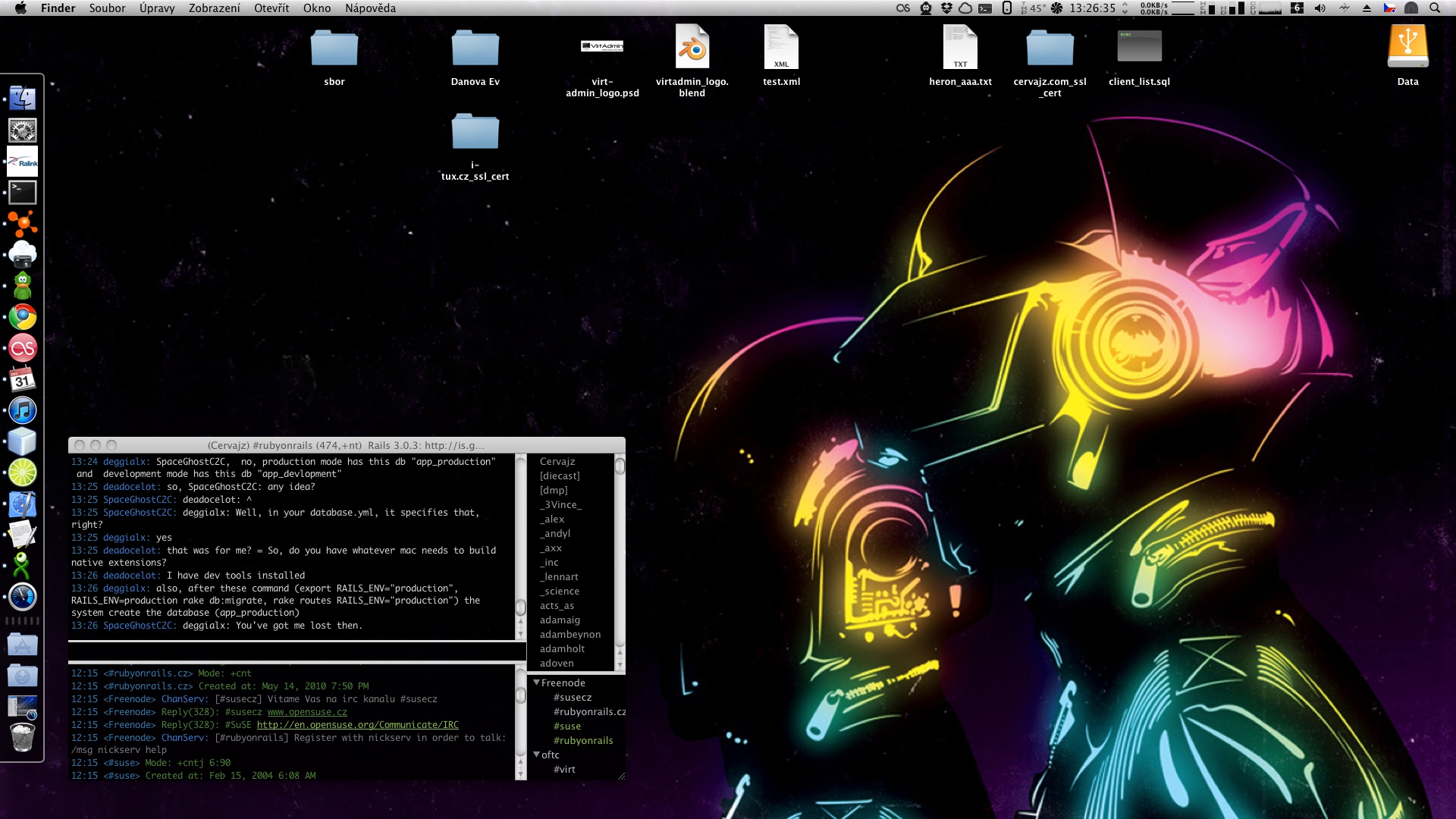
Task: Click the IRC message input field
Action: tap(297, 651)
